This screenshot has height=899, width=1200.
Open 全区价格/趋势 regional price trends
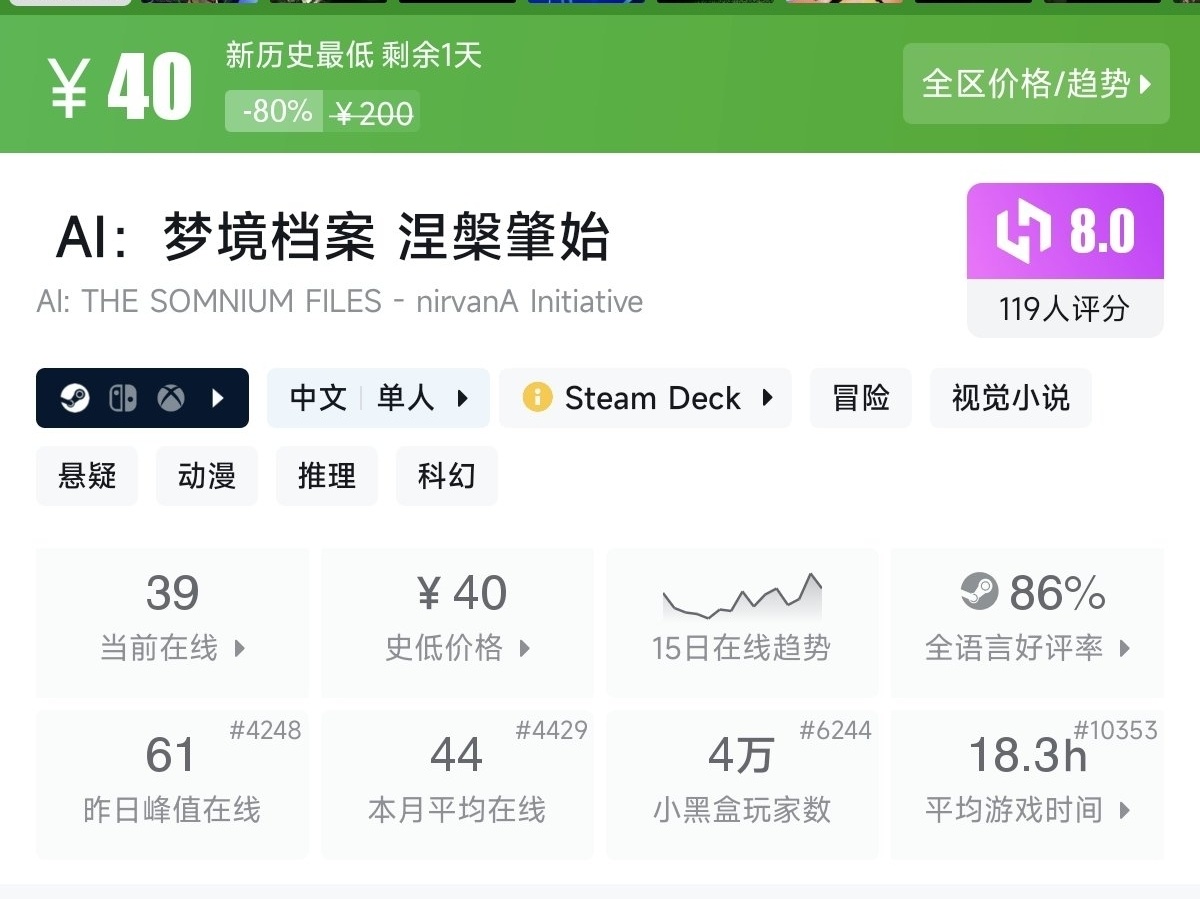1036,84
